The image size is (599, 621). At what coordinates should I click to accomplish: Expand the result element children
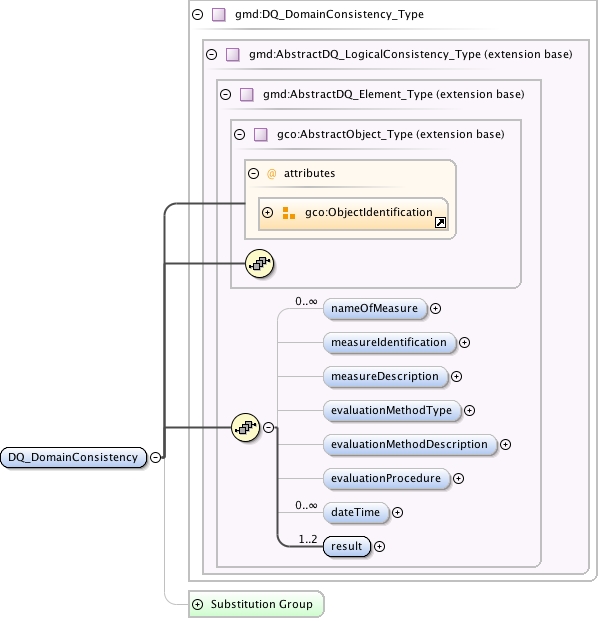[380, 547]
